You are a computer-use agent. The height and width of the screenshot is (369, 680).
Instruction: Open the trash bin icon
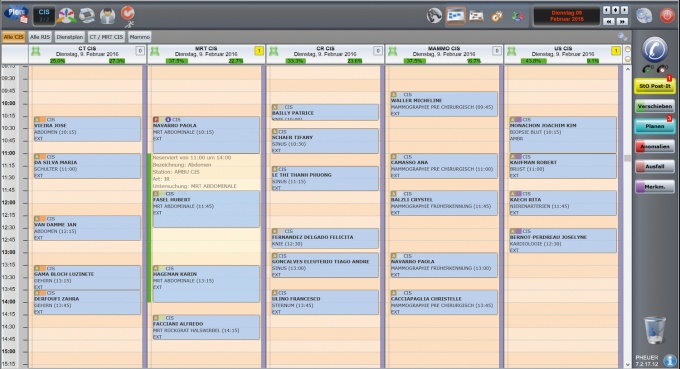654,330
